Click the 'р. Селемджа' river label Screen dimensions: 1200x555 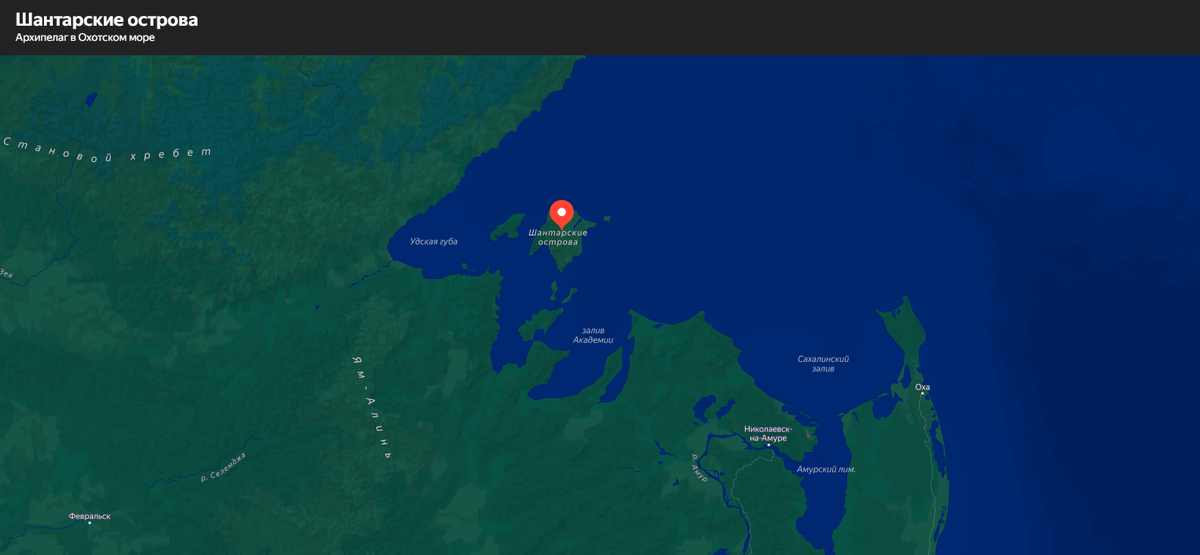(x=222, y=468)
